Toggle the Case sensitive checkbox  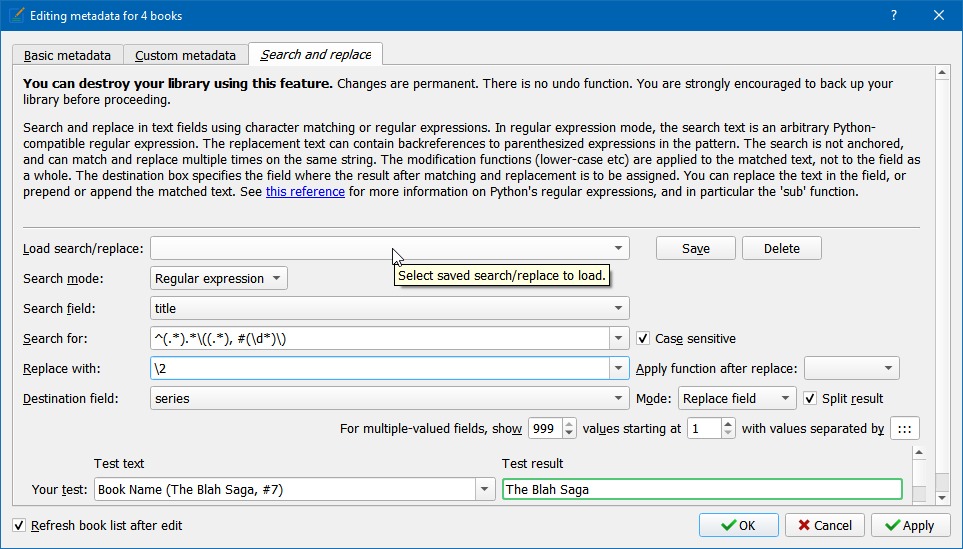click(x=643, y=339)
